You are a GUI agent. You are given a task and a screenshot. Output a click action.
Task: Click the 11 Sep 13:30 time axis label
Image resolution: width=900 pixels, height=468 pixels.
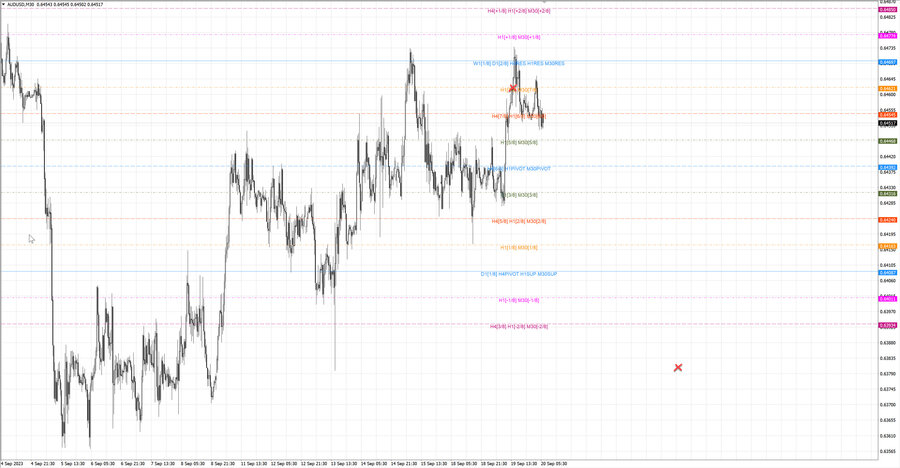point(253,463)
